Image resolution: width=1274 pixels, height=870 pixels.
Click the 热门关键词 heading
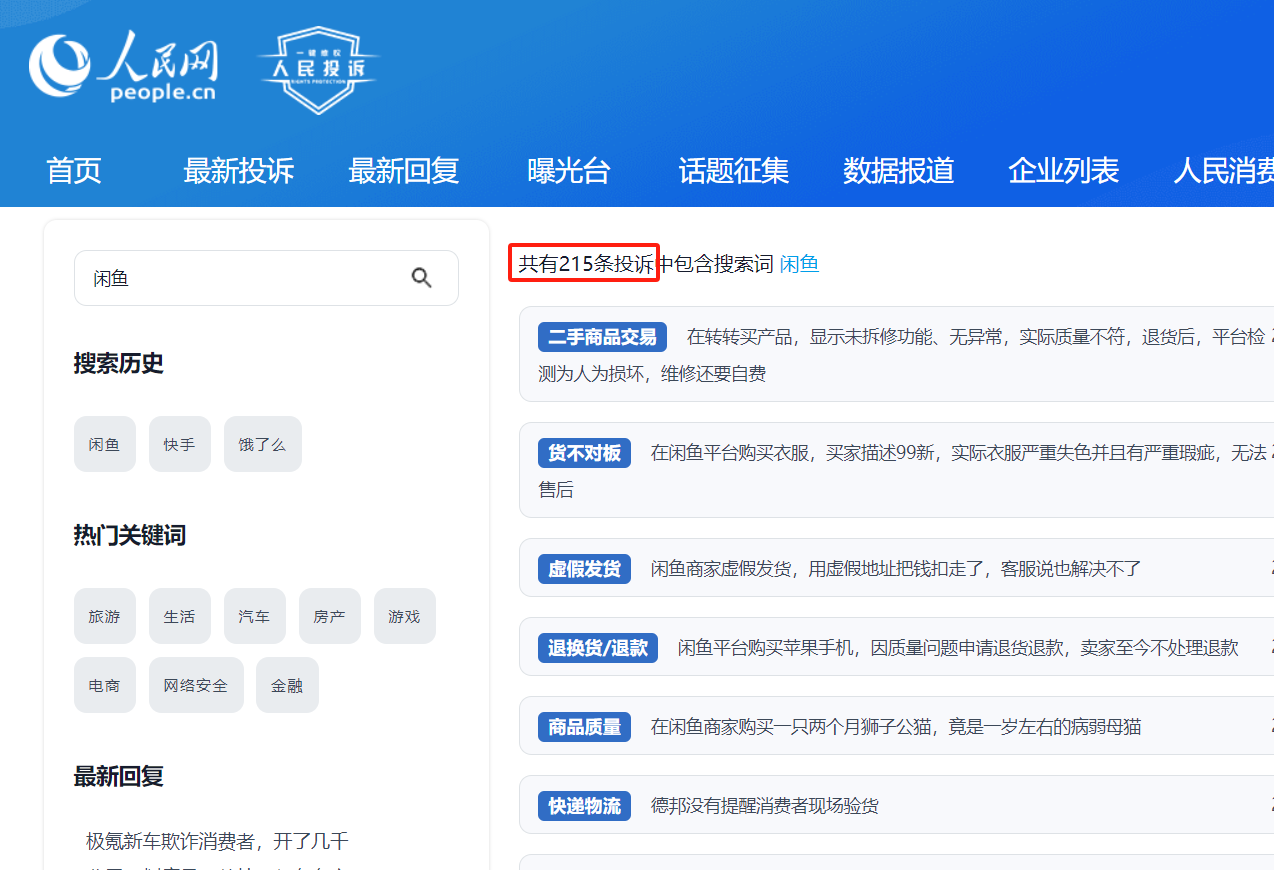[129, 535]
